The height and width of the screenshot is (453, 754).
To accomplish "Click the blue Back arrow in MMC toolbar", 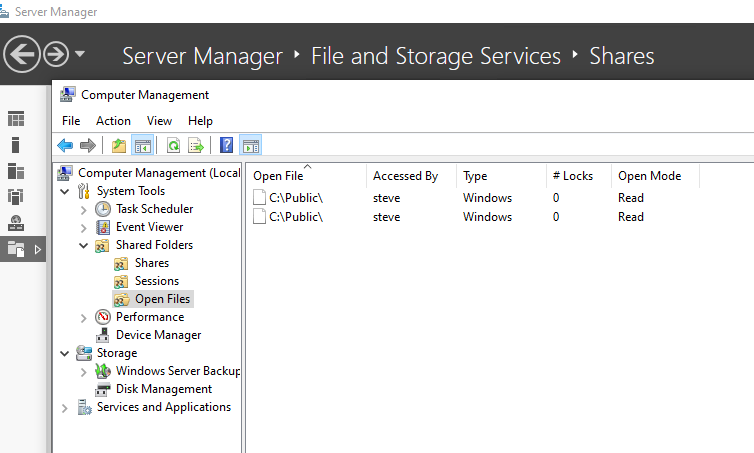I will point(65,146).
